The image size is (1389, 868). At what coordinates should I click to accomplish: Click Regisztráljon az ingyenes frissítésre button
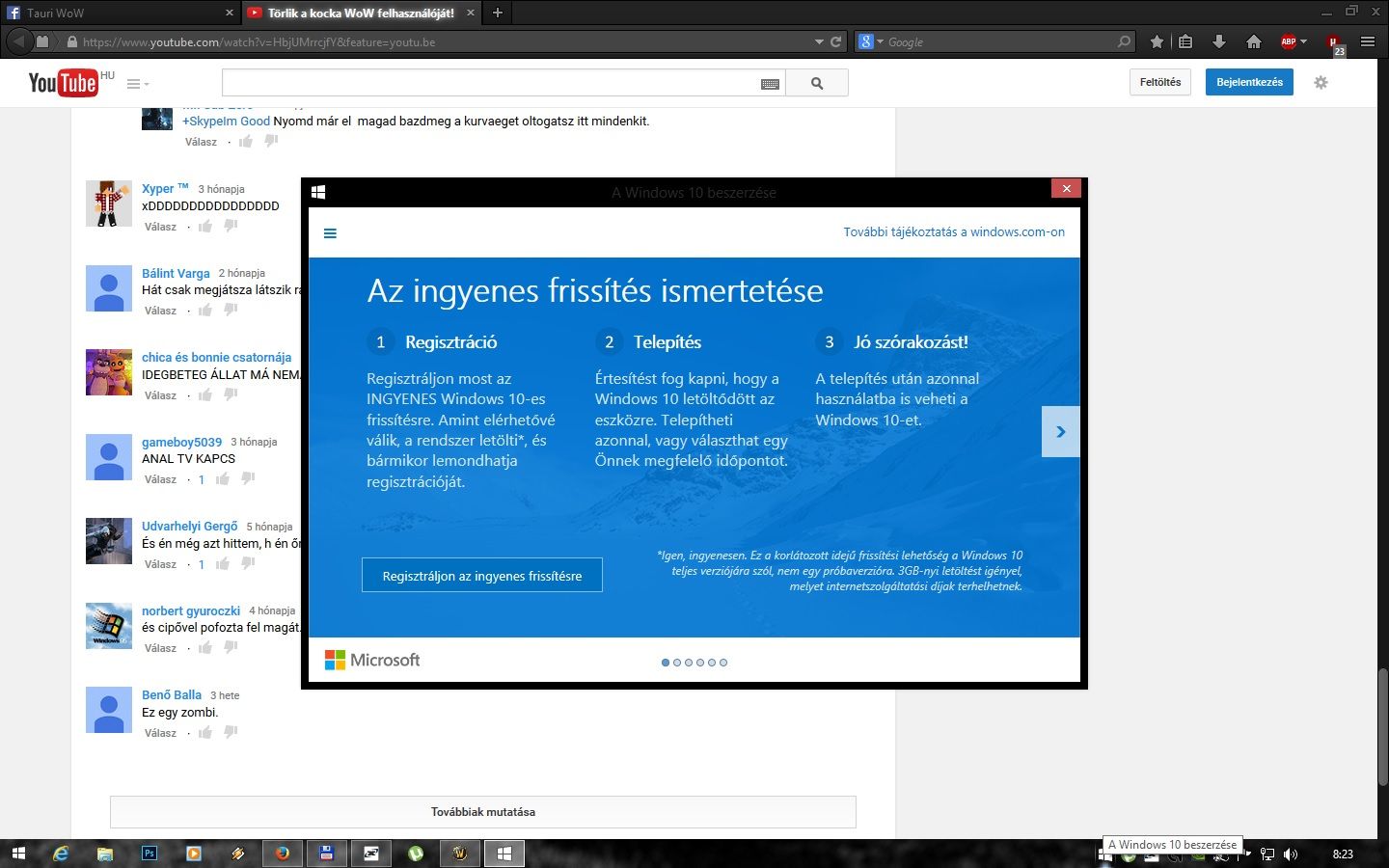pos(482,576)
